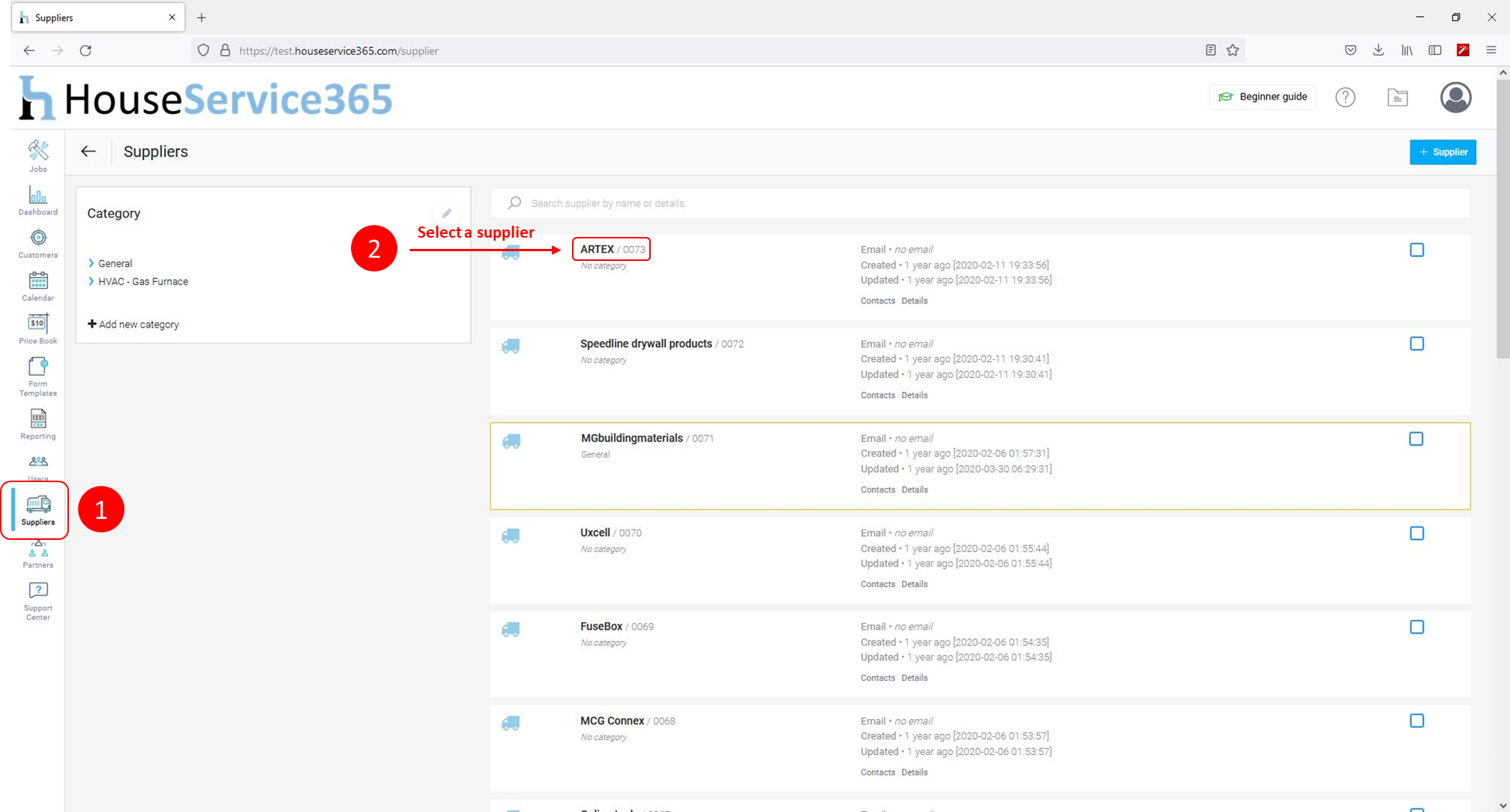Open Contacts for ARTEX
The width and height of the screenshot is (1510, 812).
coord(878,301)
